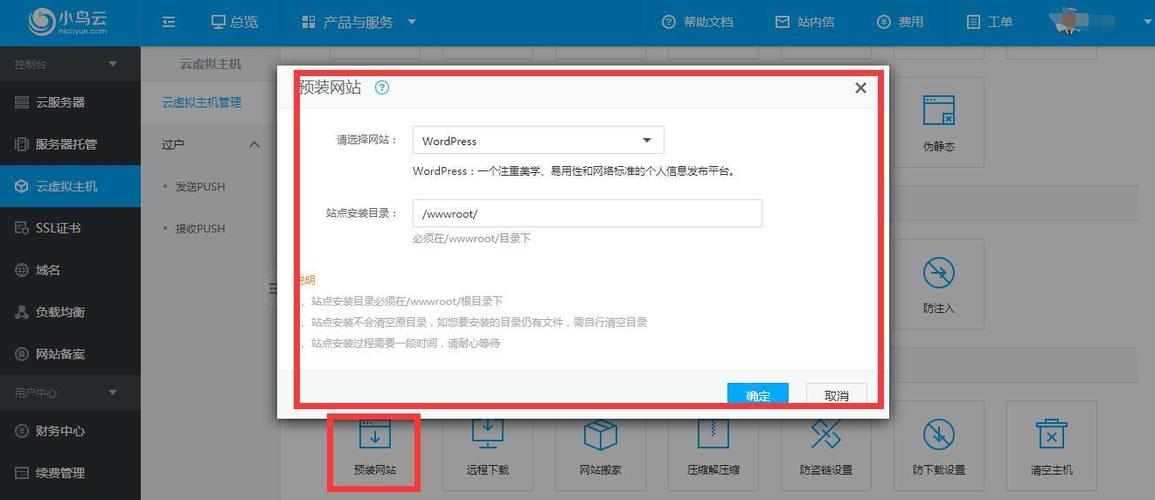Select 云虚拟主机 in sidebar
The height and width of the screenshot is (500, 1155).
(x=70, y=186)
